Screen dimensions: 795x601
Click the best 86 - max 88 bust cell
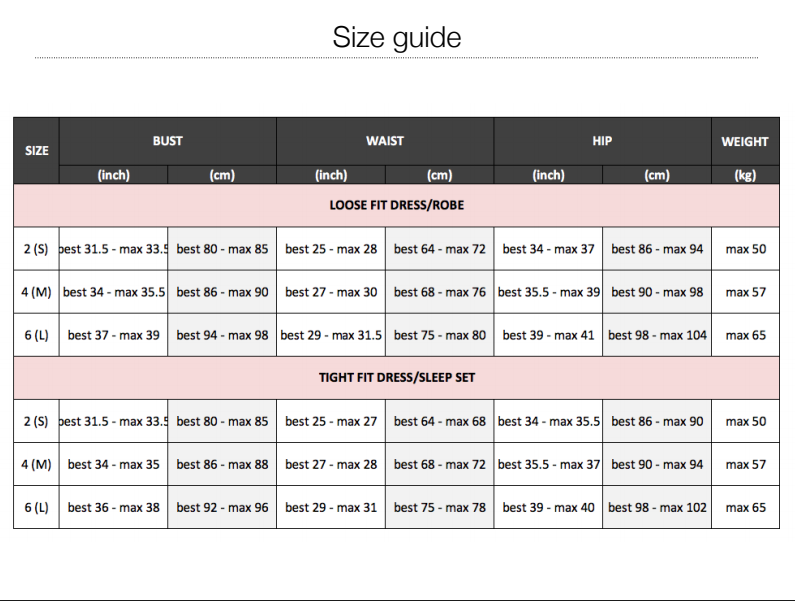pyautogui.click(x=222, y=464)
